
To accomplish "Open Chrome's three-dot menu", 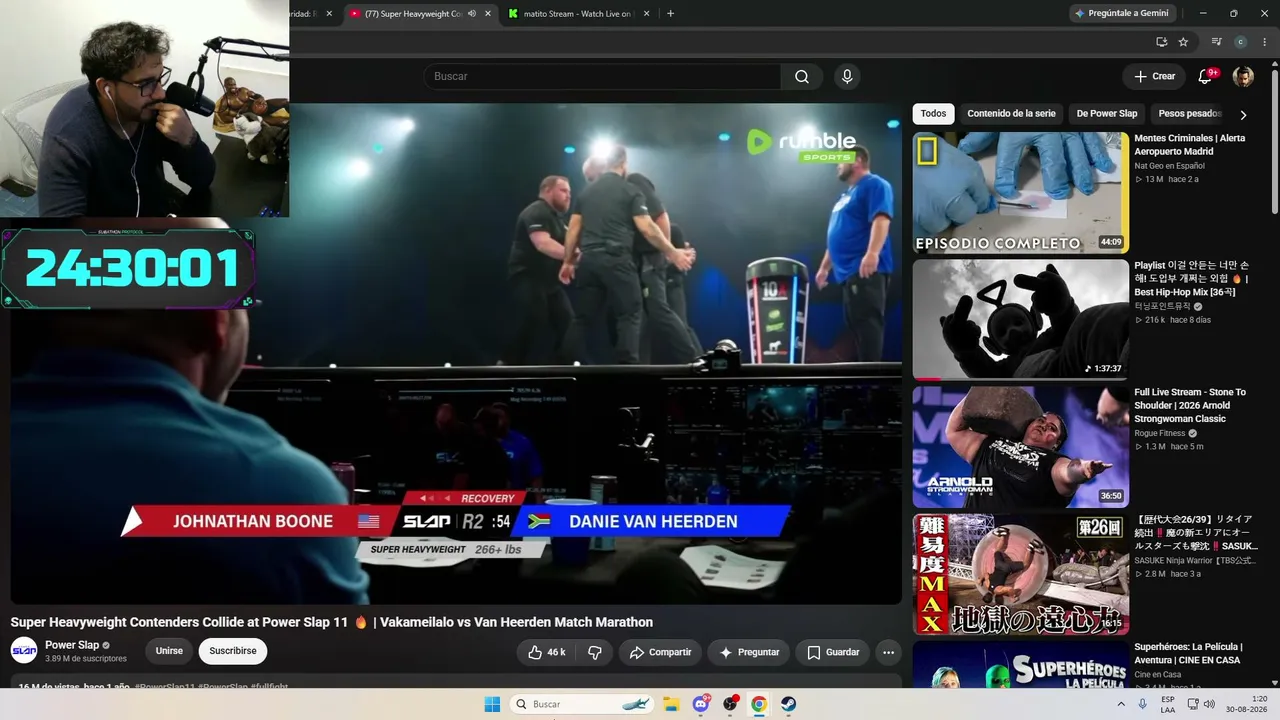I will click(1265, 42).
